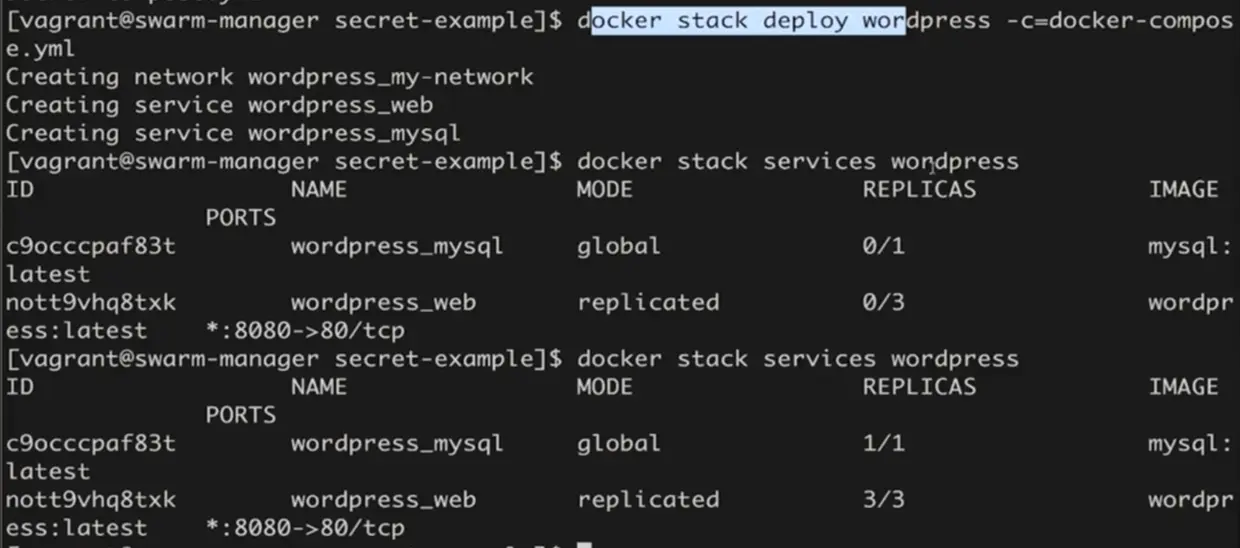Click wordpress_web name in row showing 0/3
Viewport: 1240px width, 548px height.
[x=383, y=302]
